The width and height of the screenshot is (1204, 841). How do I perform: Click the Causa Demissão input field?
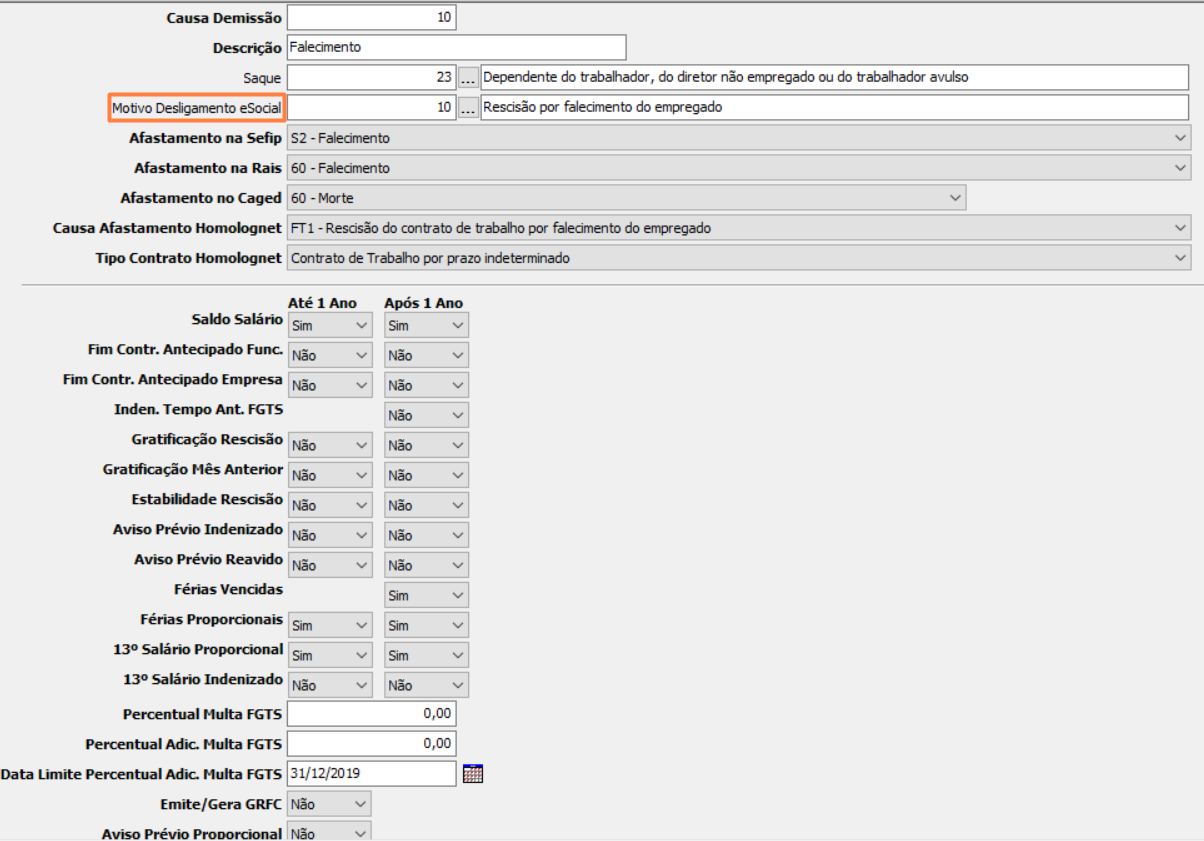point(371,18)
